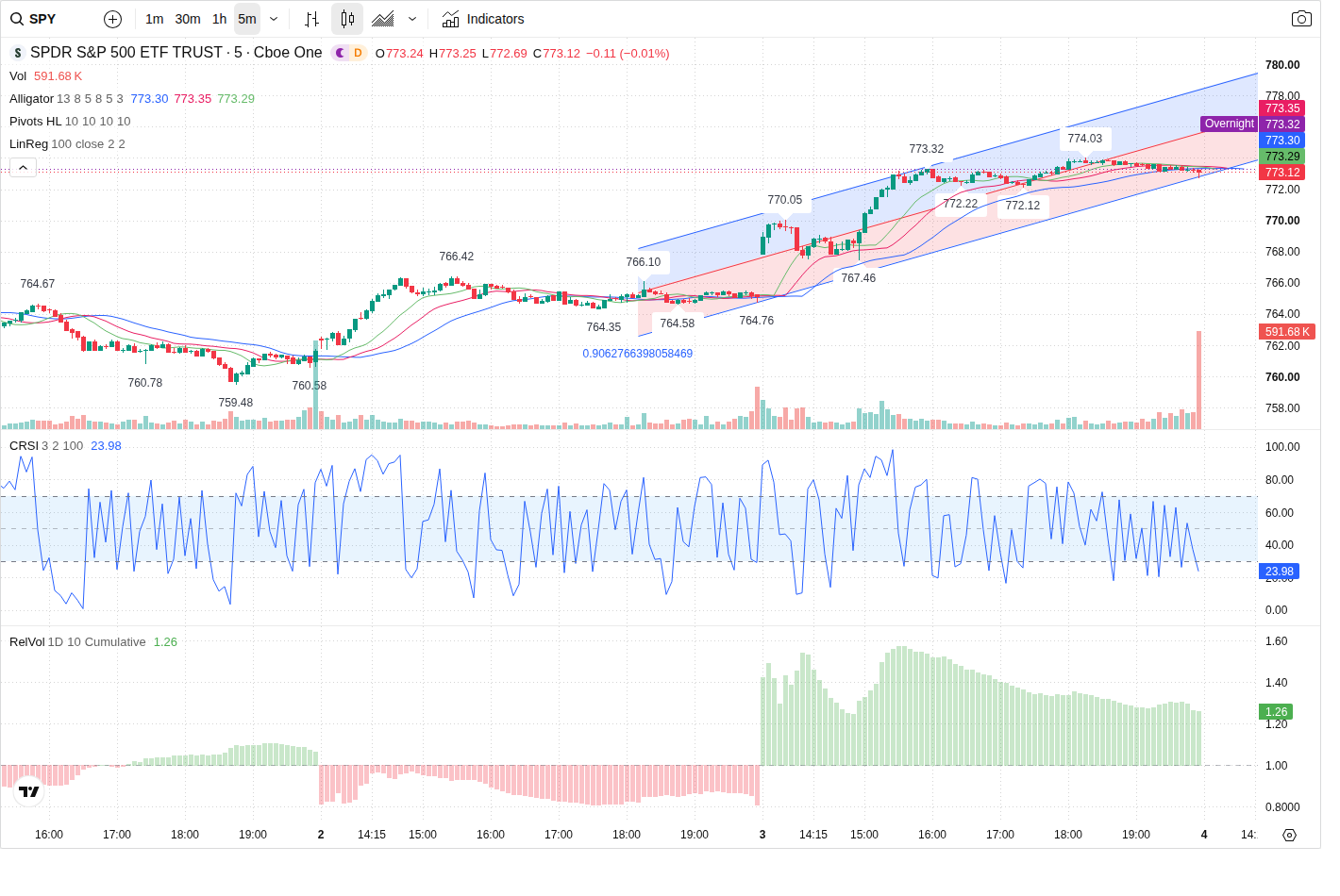Select the 1h timeframe

pos(219,19)
